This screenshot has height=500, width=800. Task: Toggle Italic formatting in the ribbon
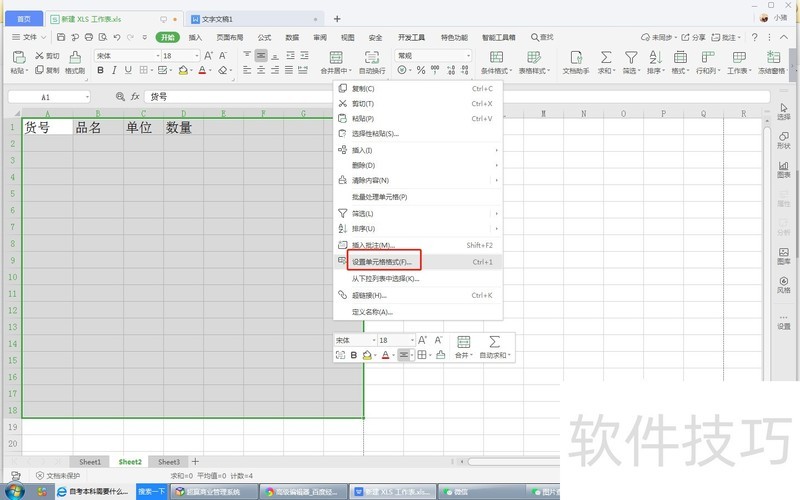(x=115, y=71)
